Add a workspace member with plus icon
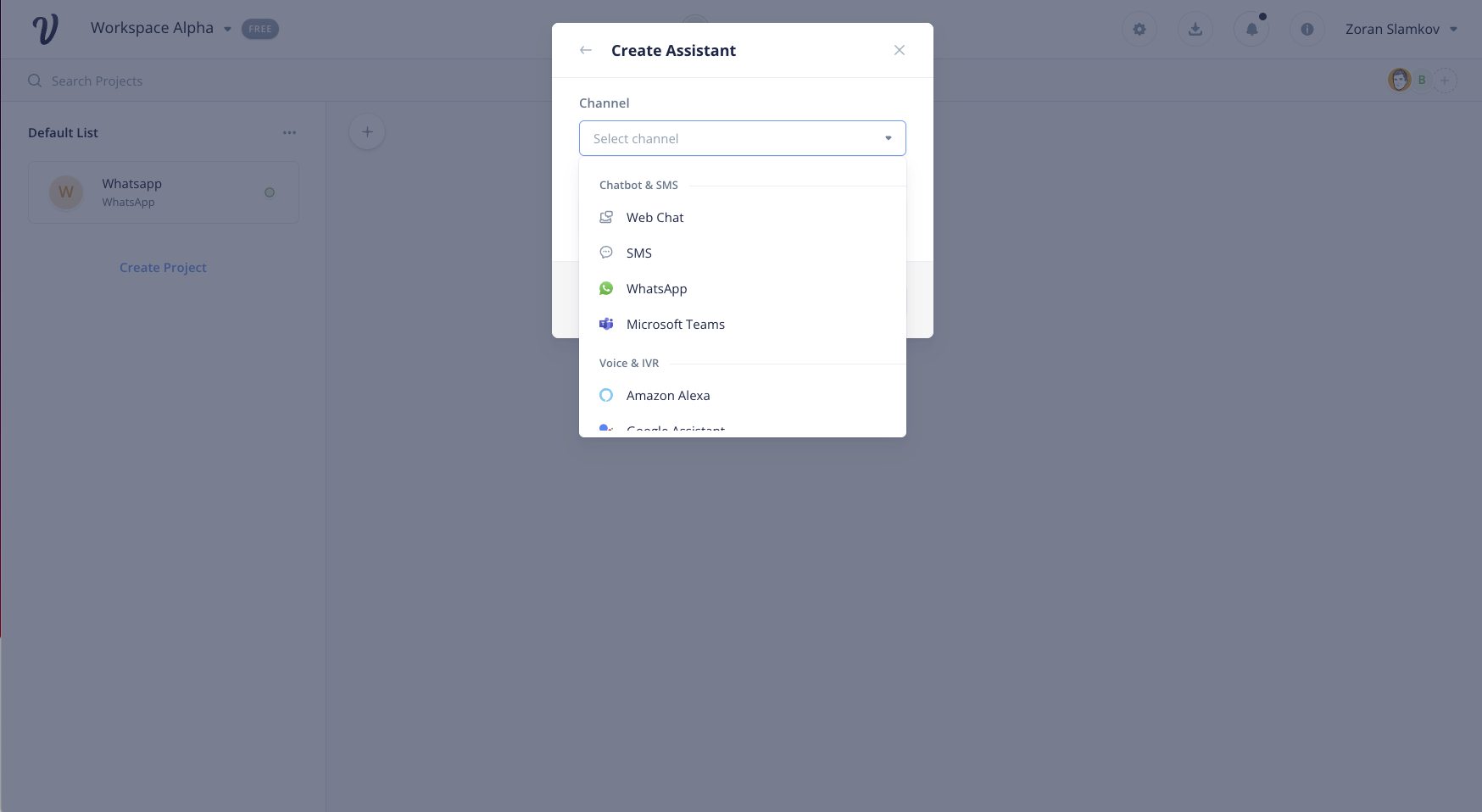Image resolution: width=1482 pixels, height=812 pixels. [x=1446, y=81]
